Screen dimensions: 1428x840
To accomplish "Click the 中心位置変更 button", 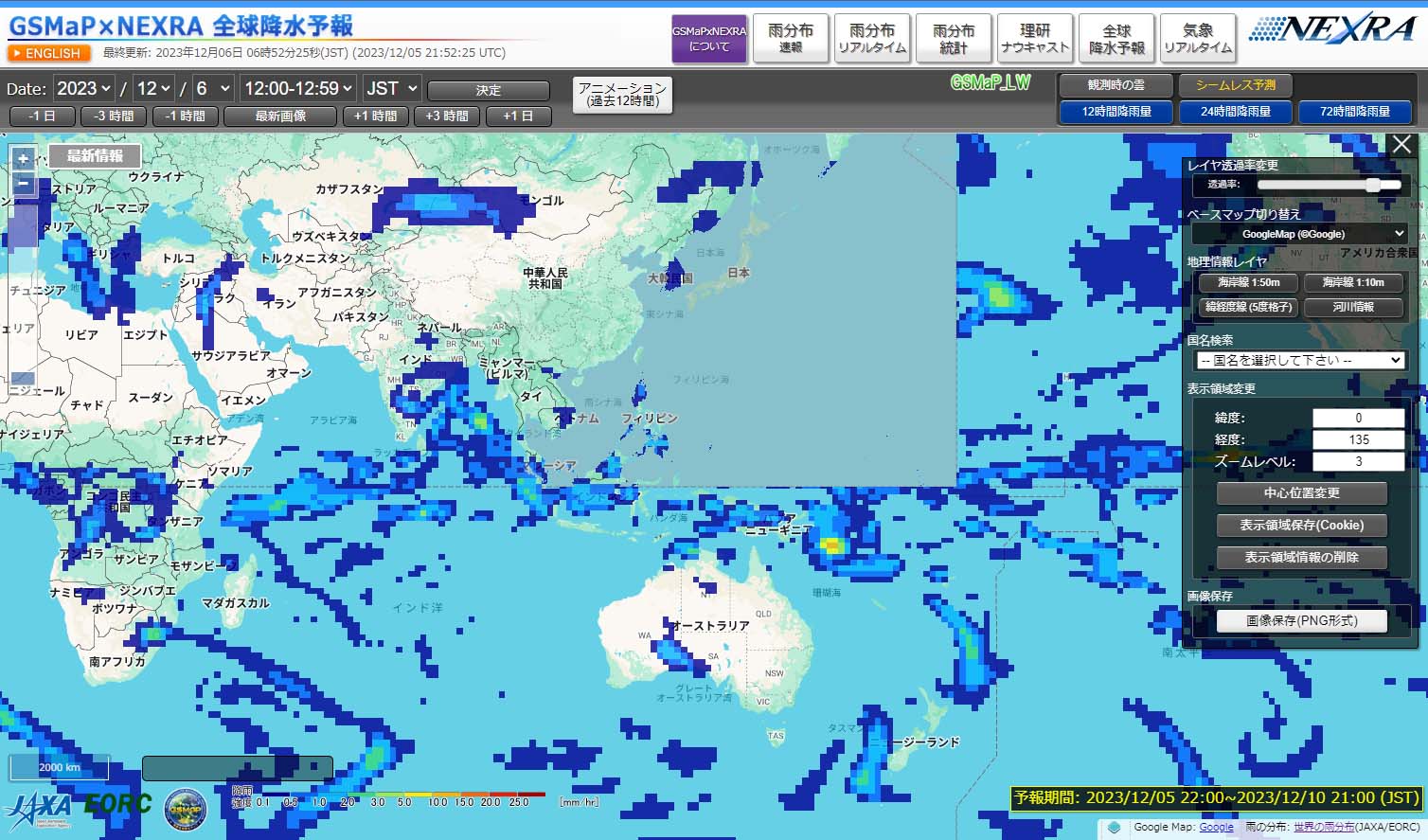I will [x=1301, y=493].
